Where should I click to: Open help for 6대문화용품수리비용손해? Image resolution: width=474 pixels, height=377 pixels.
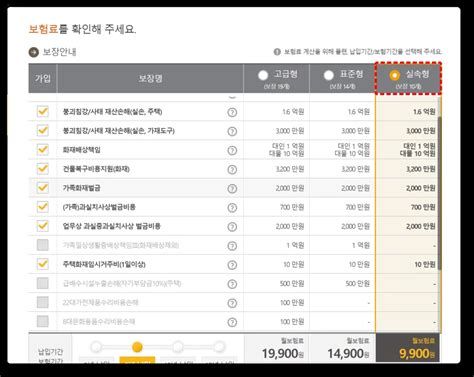pos(232,322)
